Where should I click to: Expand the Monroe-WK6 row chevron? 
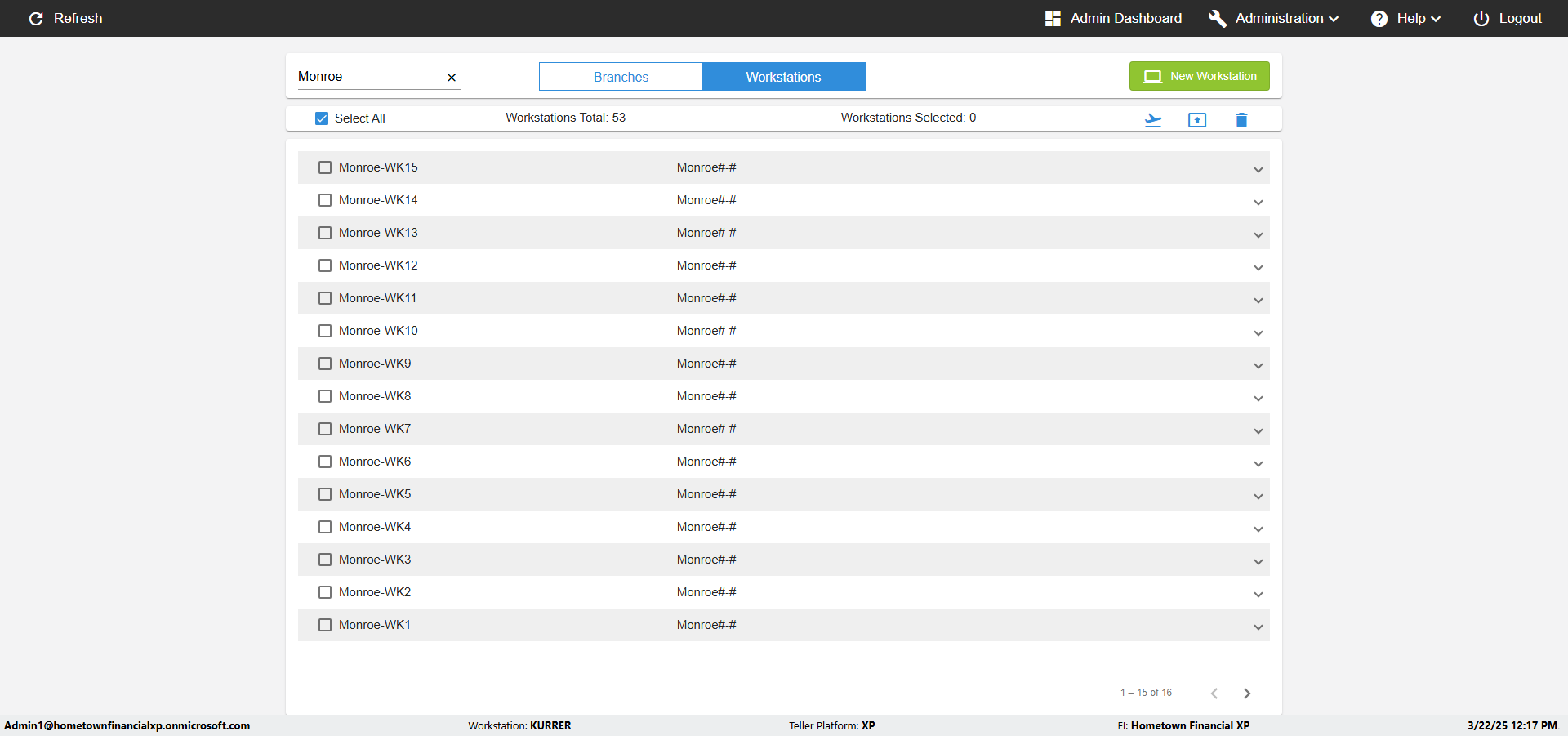tap(1258, 464)
